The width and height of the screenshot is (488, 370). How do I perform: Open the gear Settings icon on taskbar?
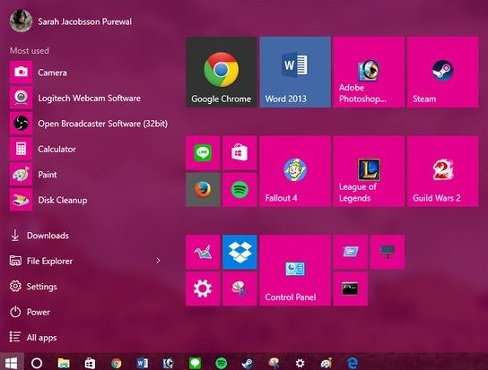[300, 363]
